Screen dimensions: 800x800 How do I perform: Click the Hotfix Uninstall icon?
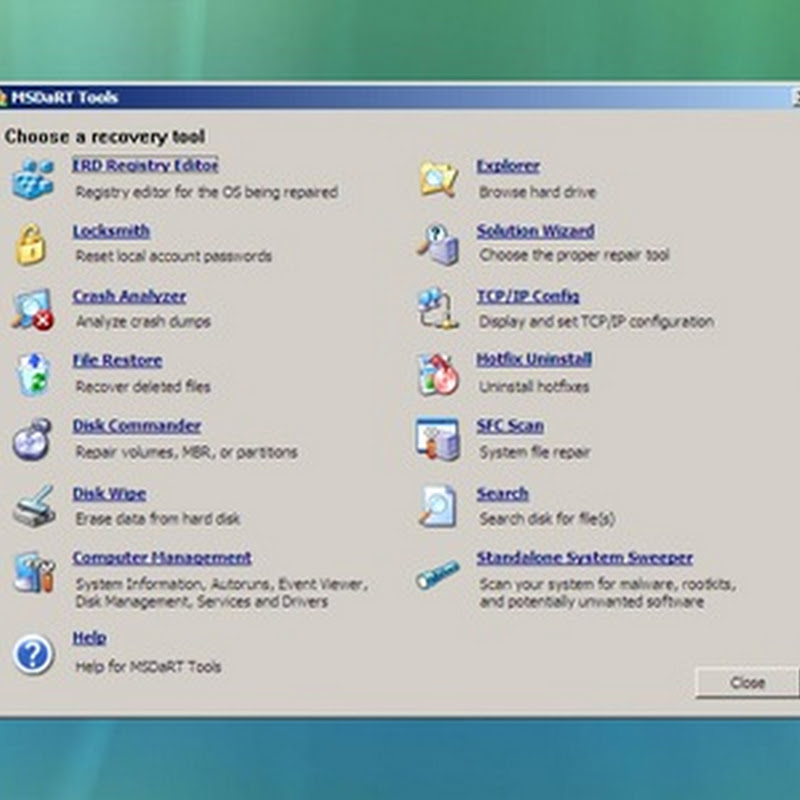[x=438, y=374]
